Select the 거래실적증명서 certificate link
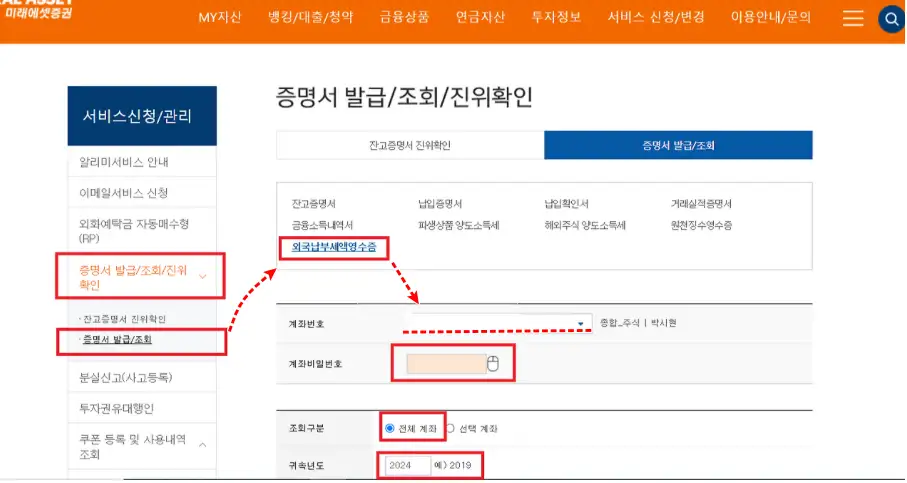The image size is (907, 483). point(701,204)
